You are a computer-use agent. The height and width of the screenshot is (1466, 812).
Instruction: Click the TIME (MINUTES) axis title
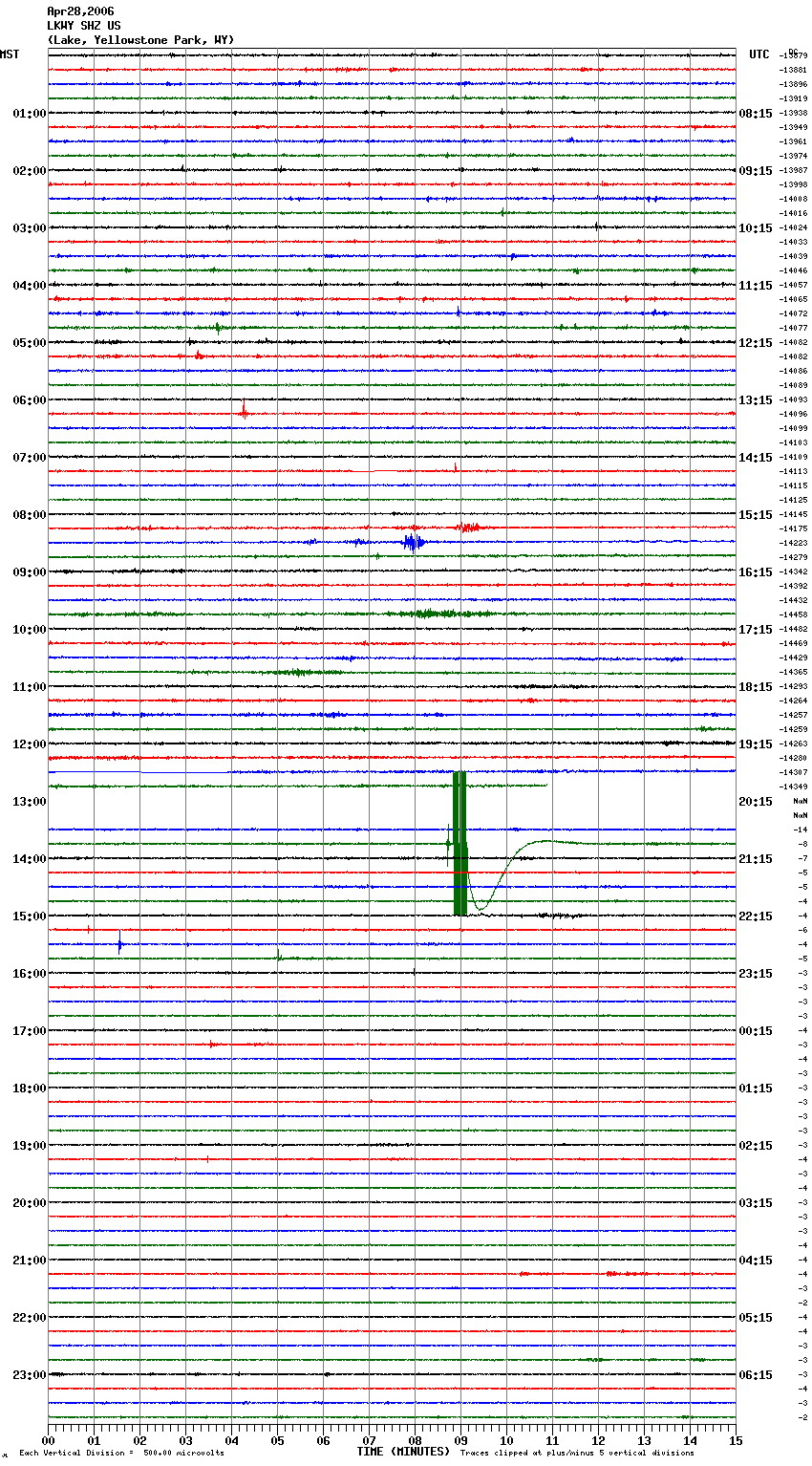(x=403, y=1452)
